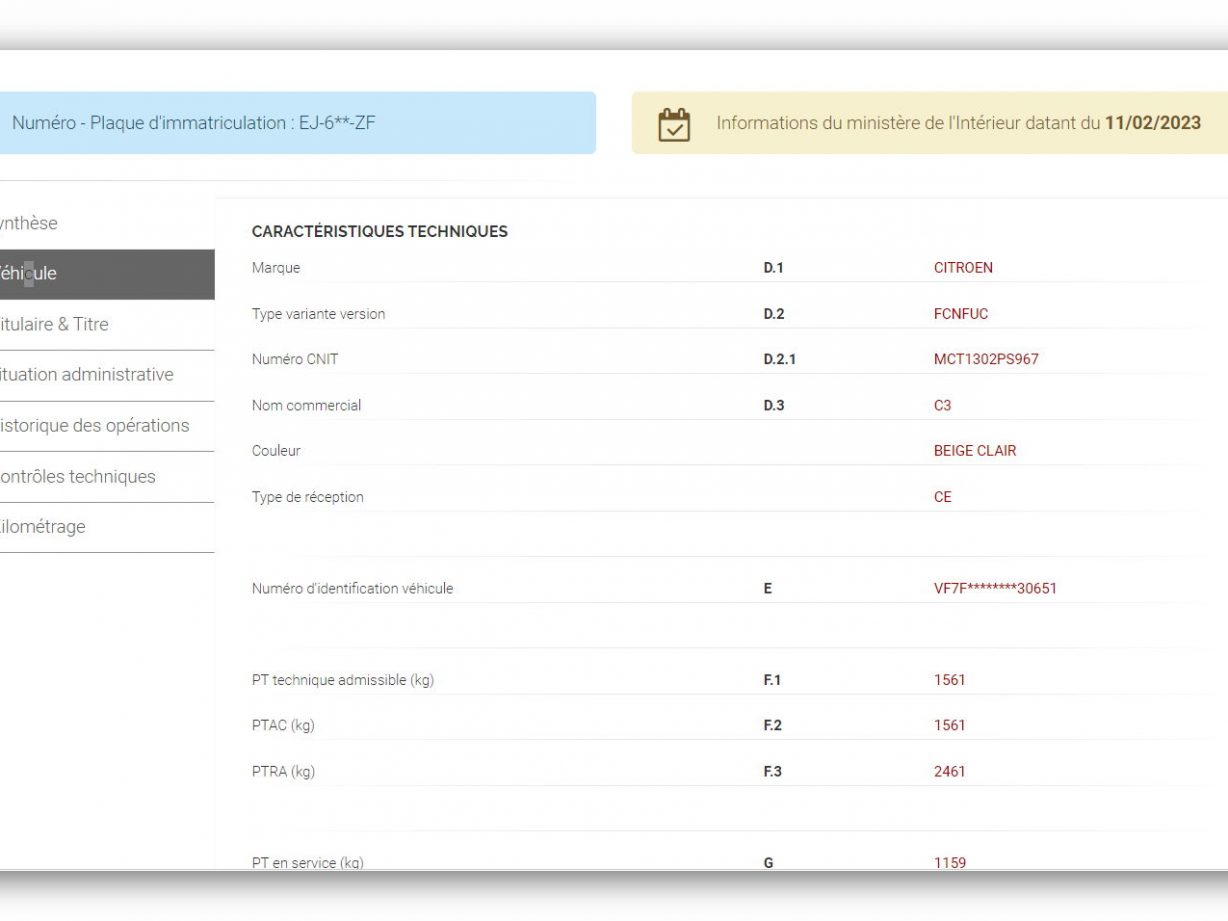Click the Caractéristiques Techniques heading
The image size is (1228, 921).
coord(380,232)
